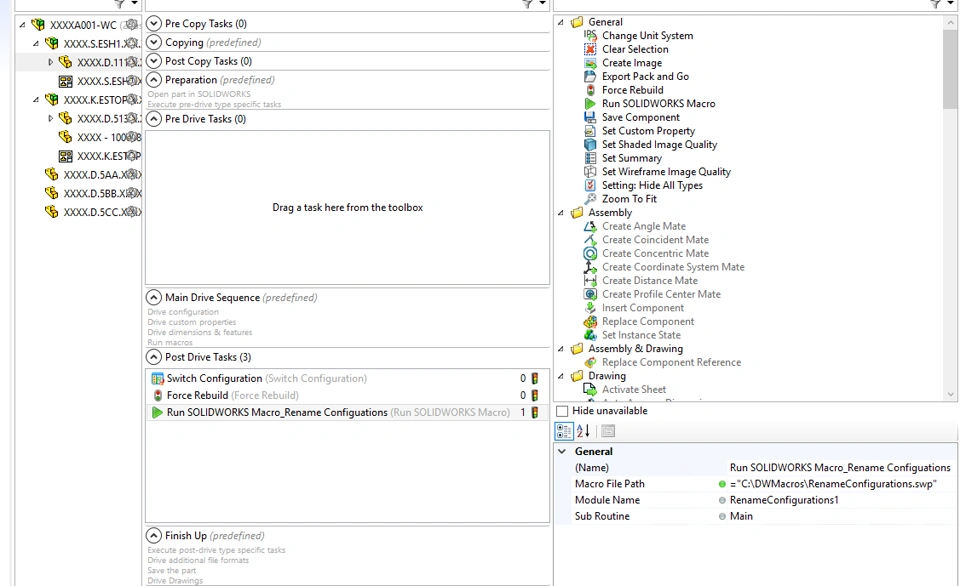Collapse the Finish Up section
960x586 pixels.
pos(154,536)
